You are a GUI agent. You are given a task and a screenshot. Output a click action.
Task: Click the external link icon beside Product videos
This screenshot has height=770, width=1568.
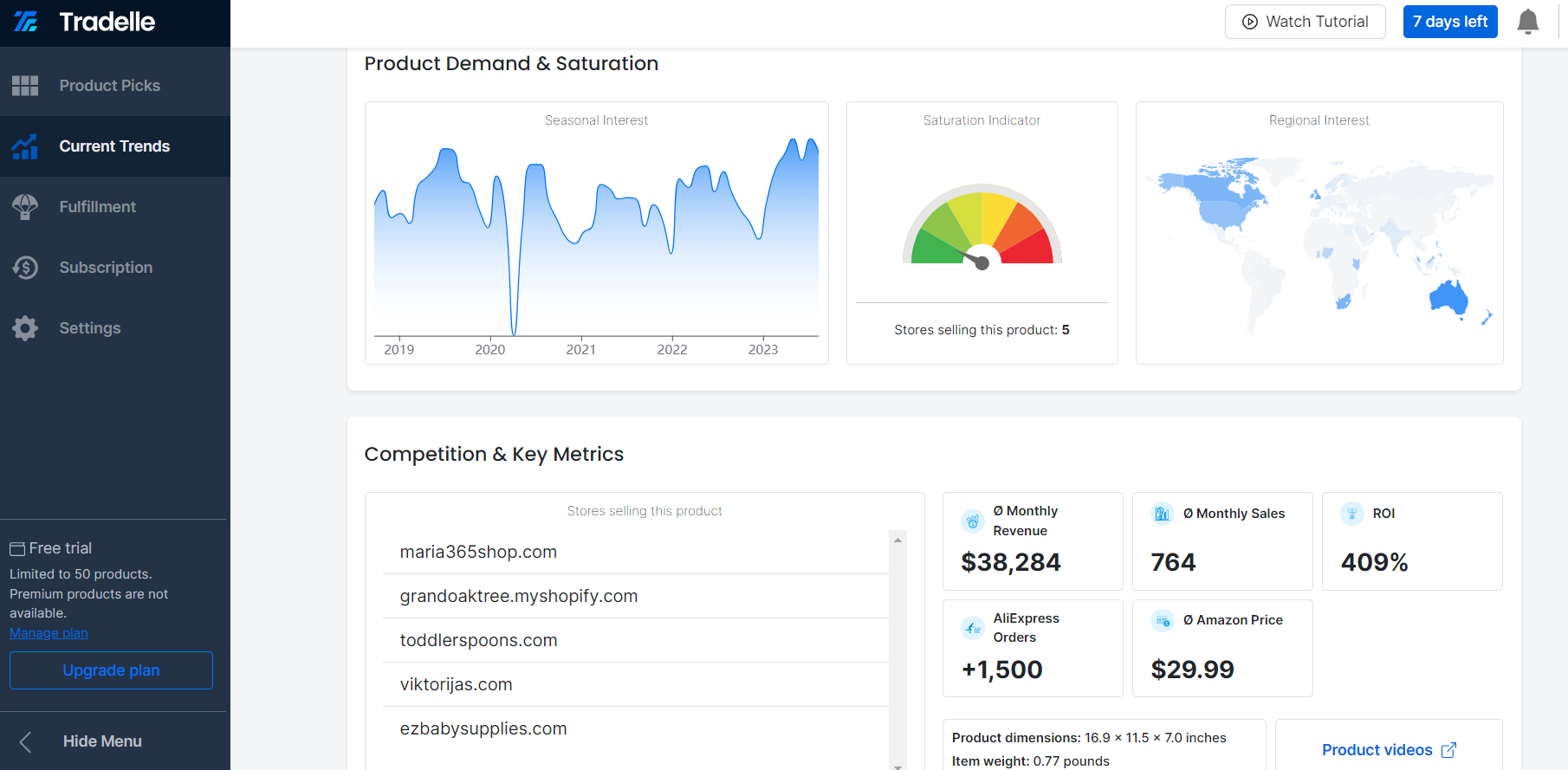pos(1448,750)
